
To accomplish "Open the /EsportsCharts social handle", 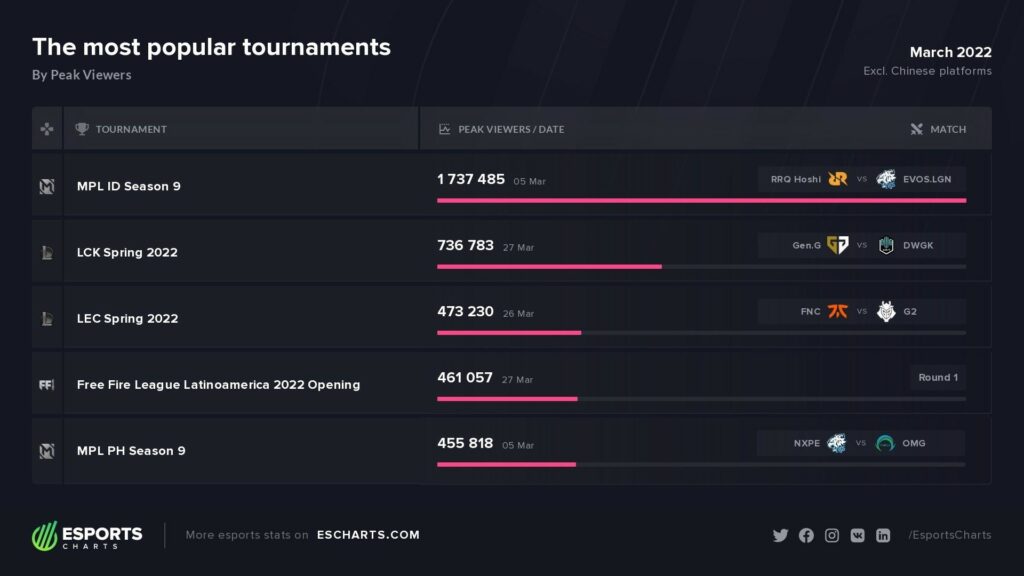I will (950, 535).
